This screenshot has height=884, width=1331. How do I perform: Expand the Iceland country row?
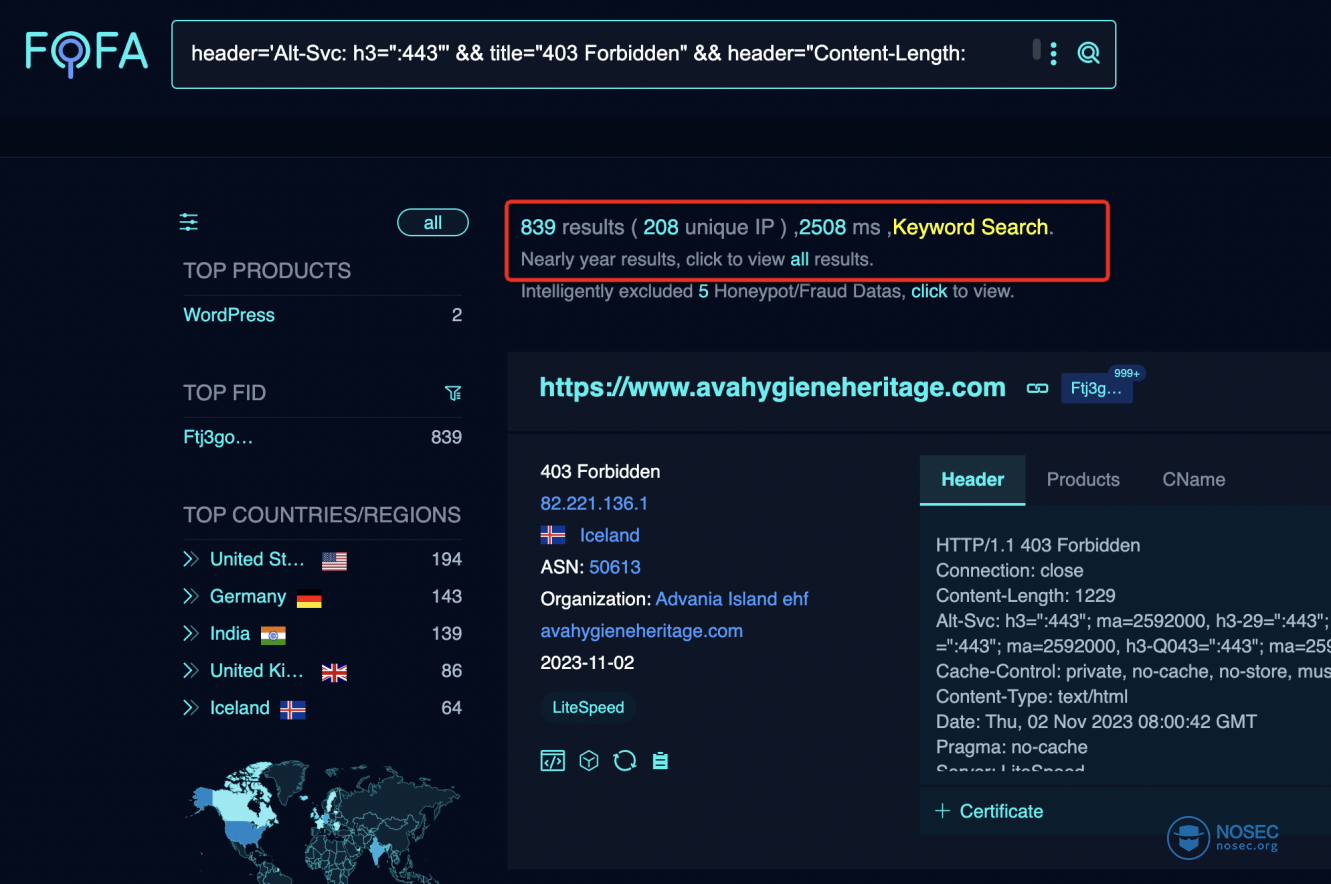pyautogui.click(x=192, y=707)
